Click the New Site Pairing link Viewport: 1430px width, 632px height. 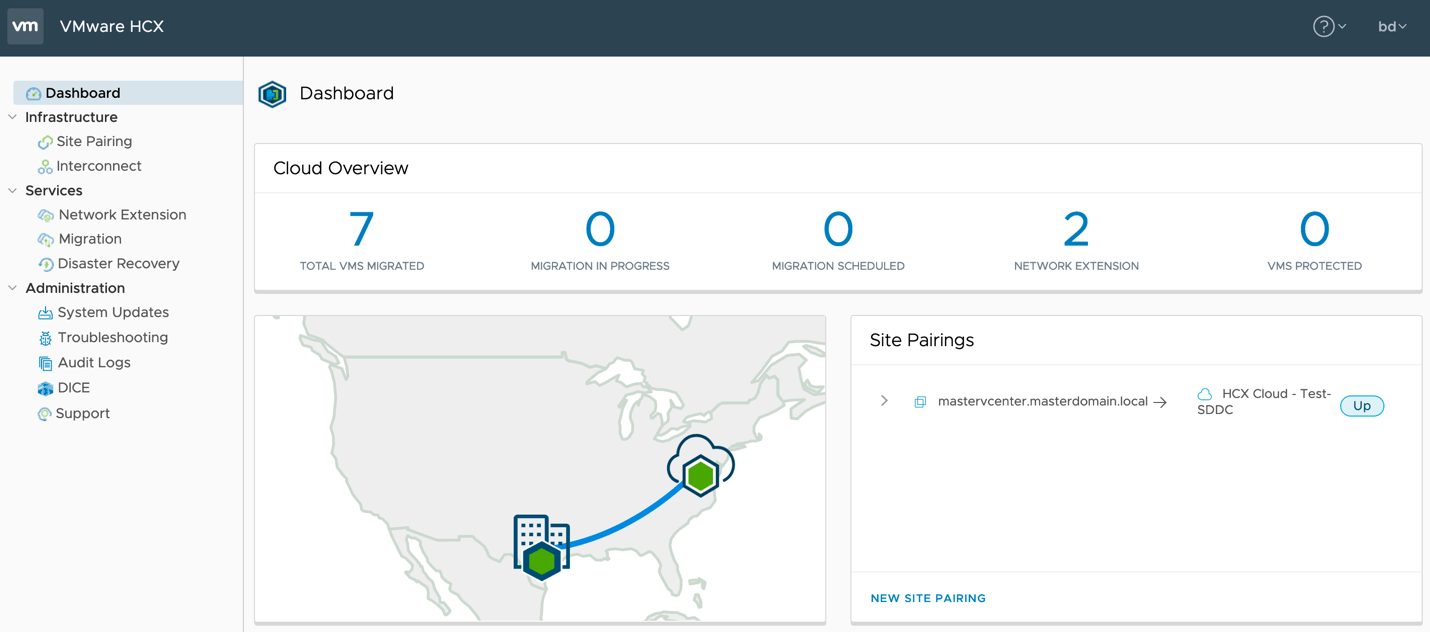click(928, 598)
